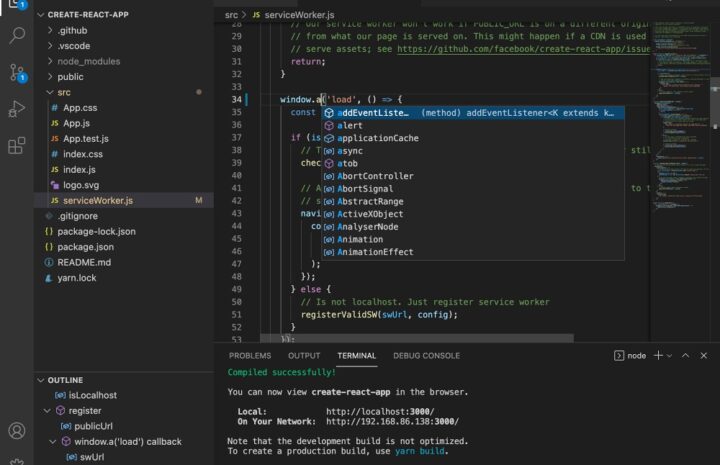Click line number 34 in gutter
This screenshot has height=465, width=720.
(x=236, y=100)
